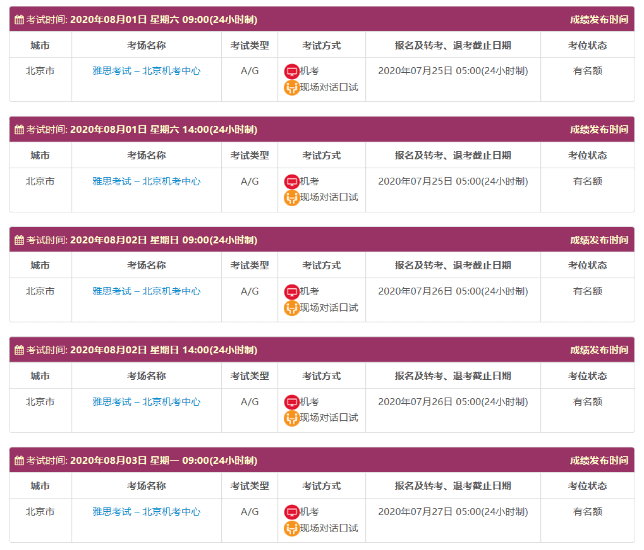Click 成绩发布时间 in the 08月02日 09:00 header
The width and height of the screenshot is (644, 550).
point(598,240)
